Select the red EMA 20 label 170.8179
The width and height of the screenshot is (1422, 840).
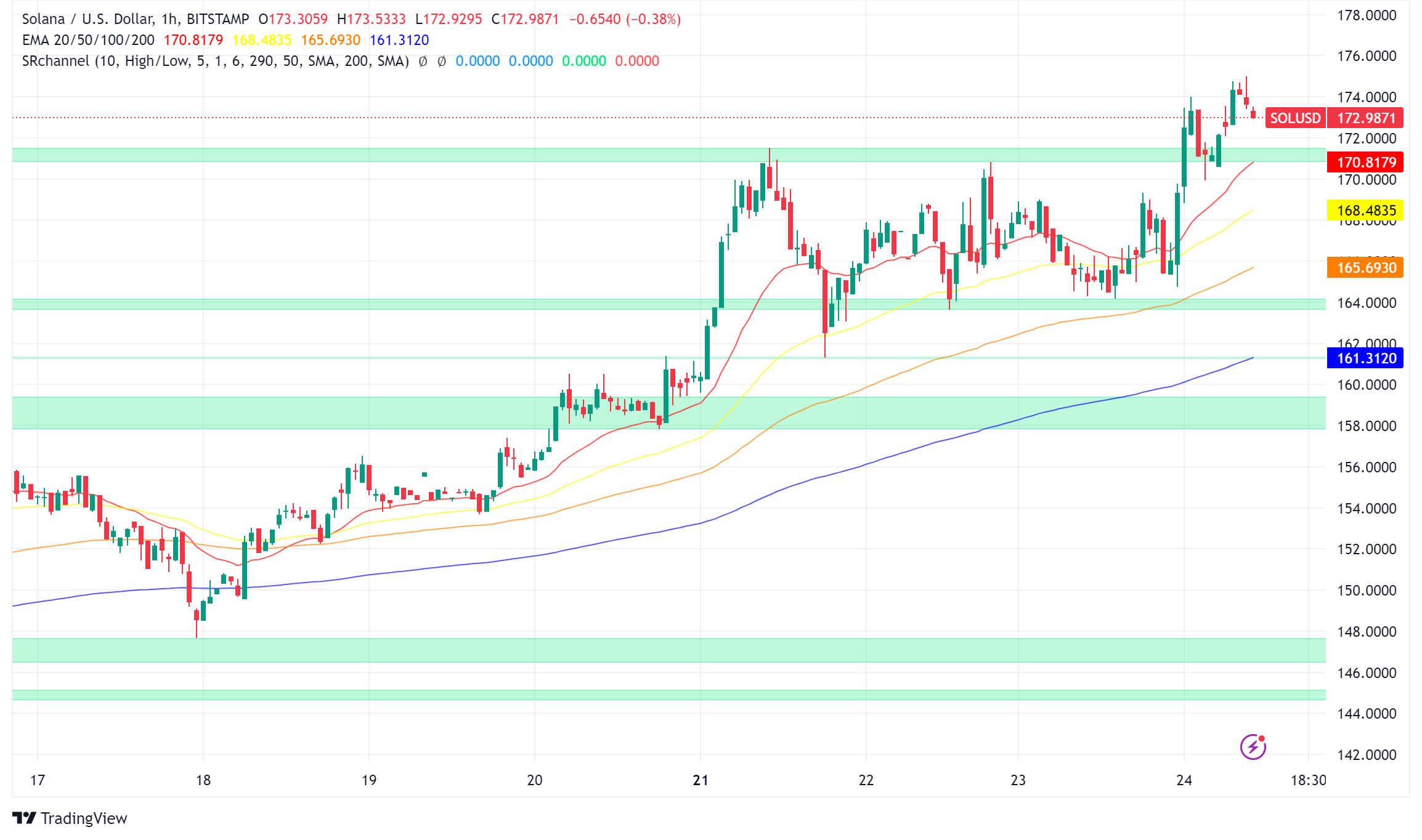pos(1365,163)
